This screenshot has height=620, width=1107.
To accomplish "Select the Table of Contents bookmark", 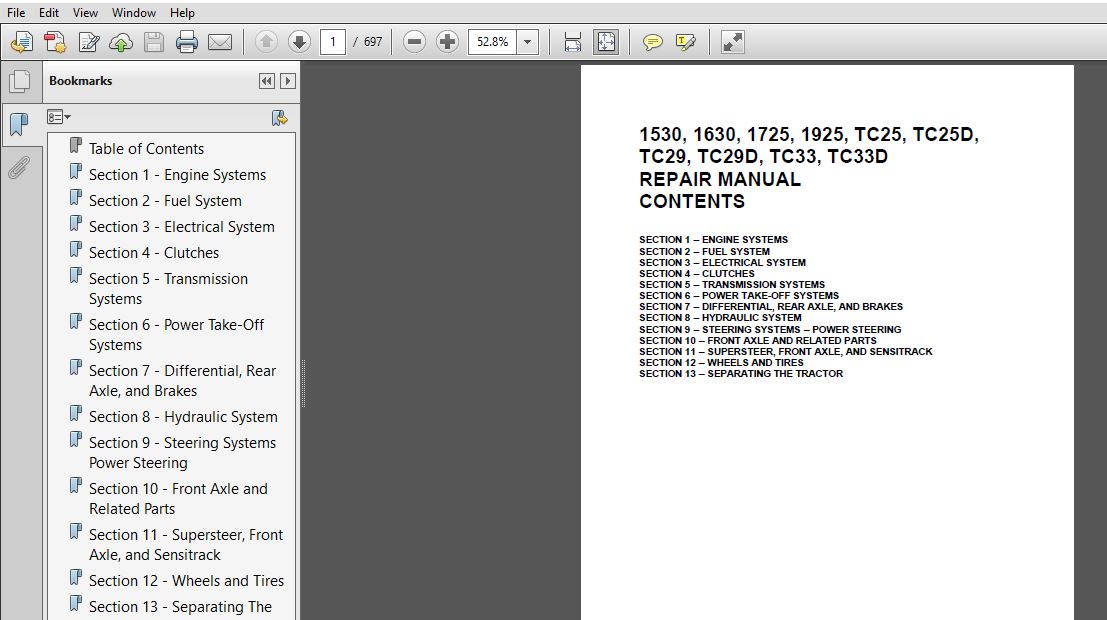I will (146, 149).
